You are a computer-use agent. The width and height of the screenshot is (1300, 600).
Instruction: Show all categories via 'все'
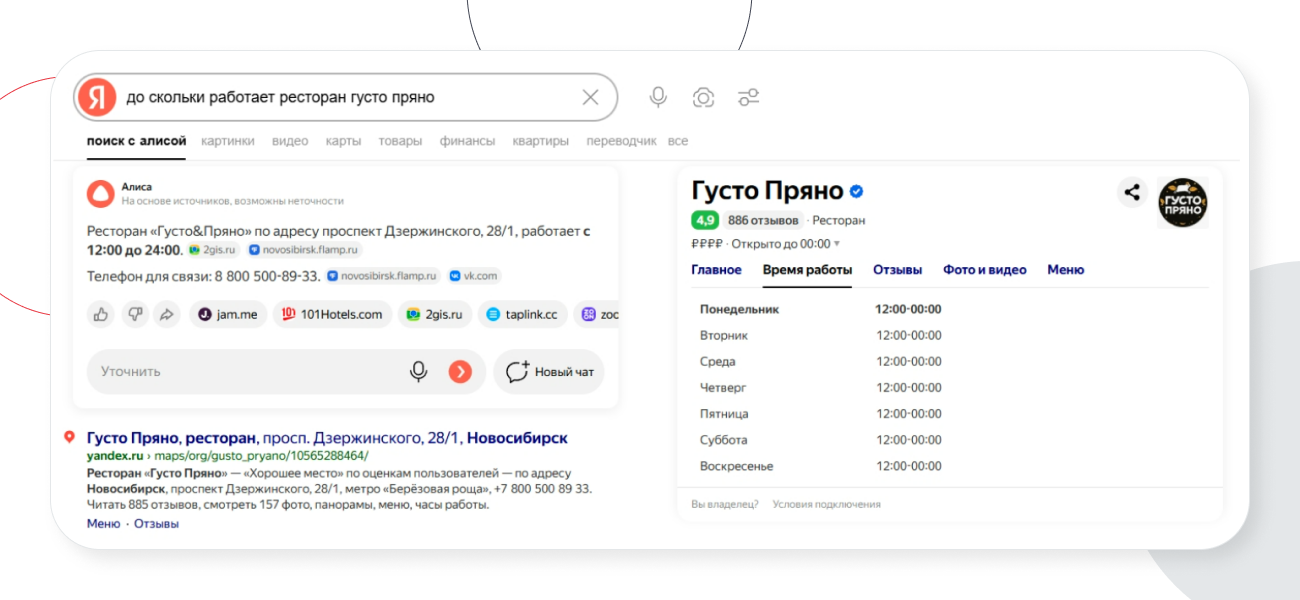(678, 141)
